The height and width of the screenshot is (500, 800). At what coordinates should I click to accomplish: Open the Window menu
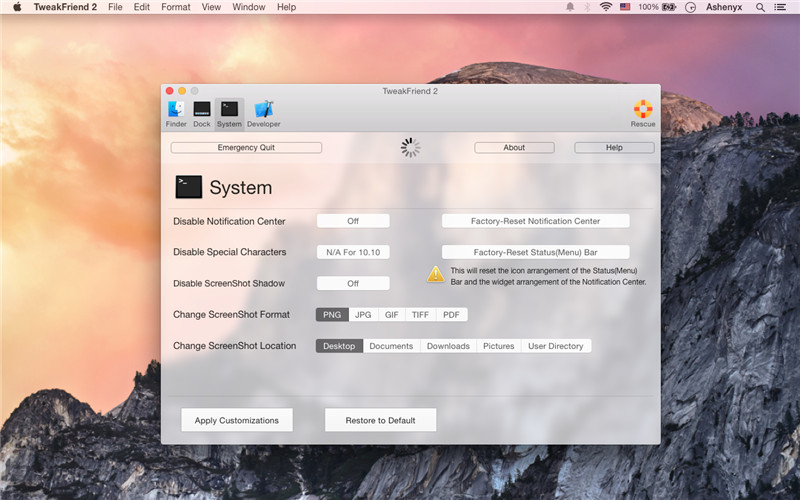[x=248, y=7]
